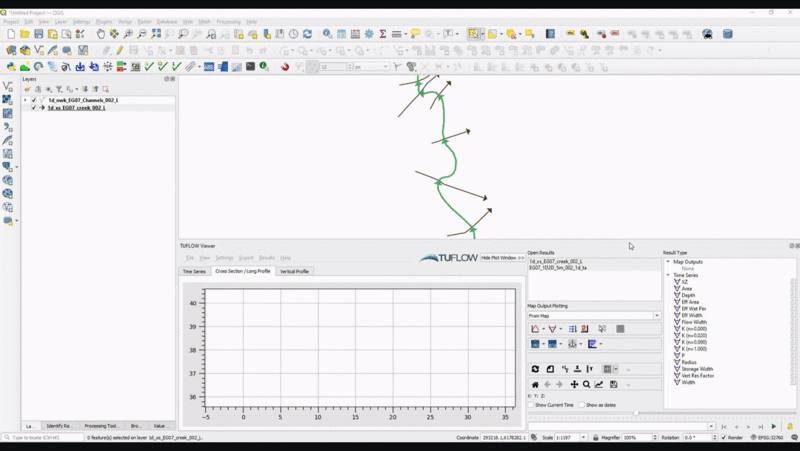Viewport: 800px width, 451px height.
Task: Click the Save Project icon
Action: coord(39,34)
